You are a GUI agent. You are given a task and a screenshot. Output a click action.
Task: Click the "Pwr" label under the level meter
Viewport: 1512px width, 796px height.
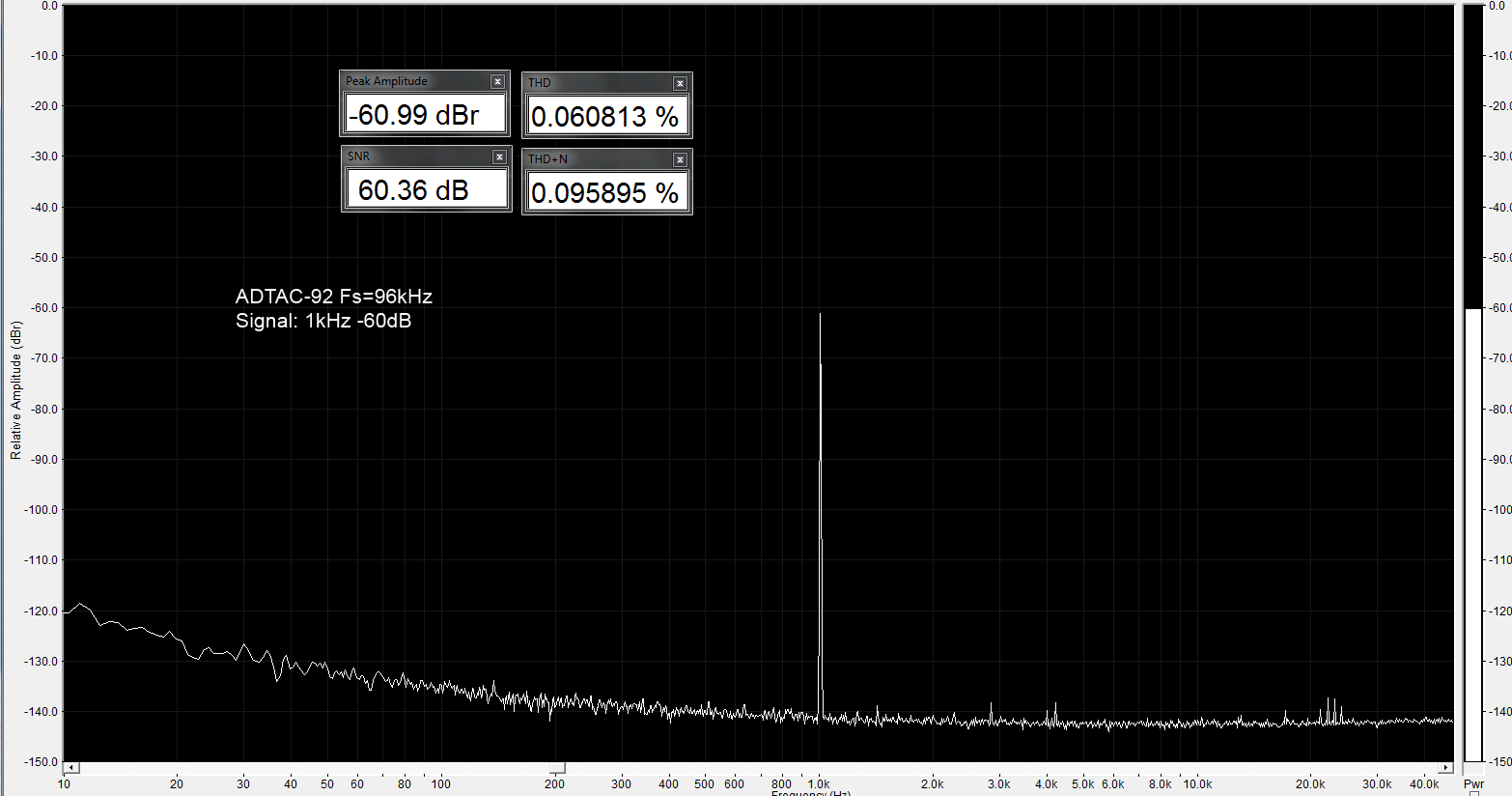point(1473,783)
